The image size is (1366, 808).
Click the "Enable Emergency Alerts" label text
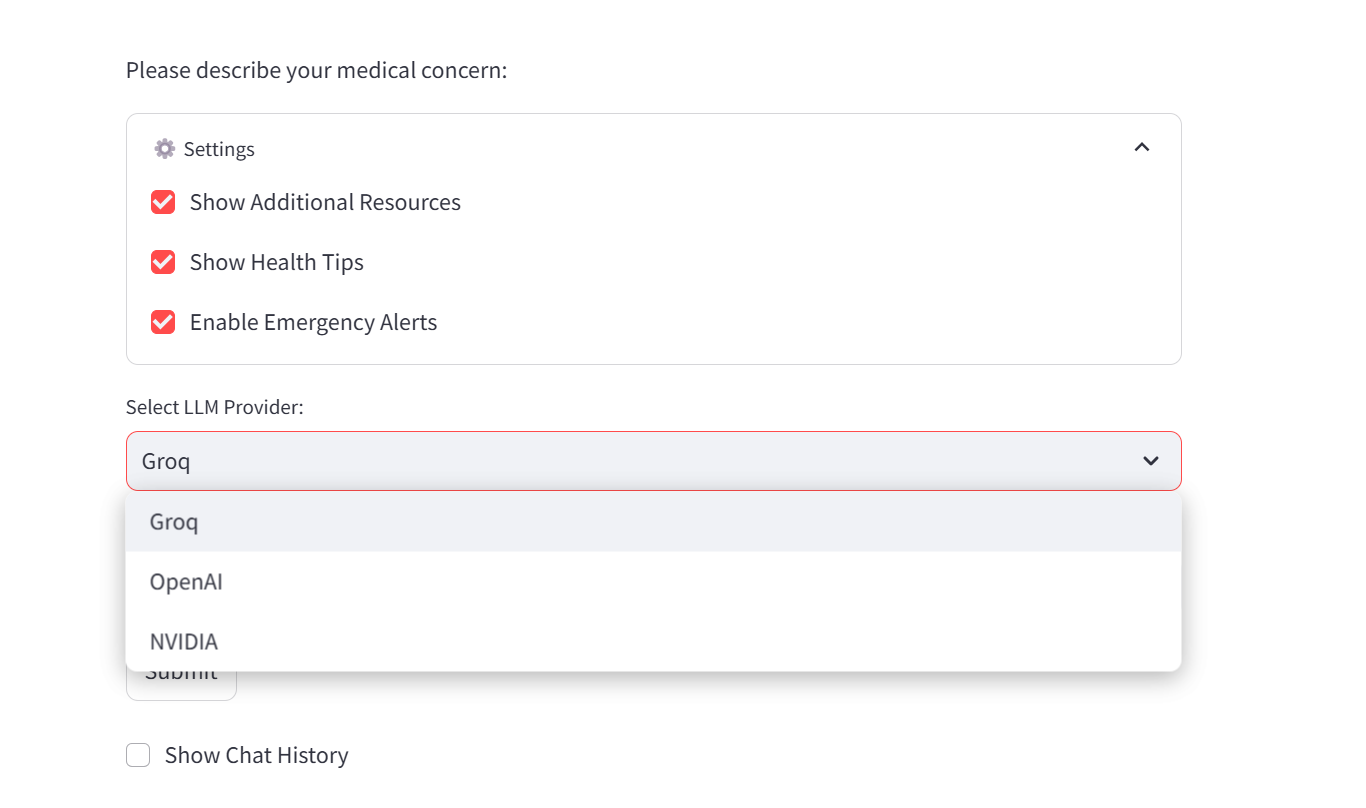[313, 322]
